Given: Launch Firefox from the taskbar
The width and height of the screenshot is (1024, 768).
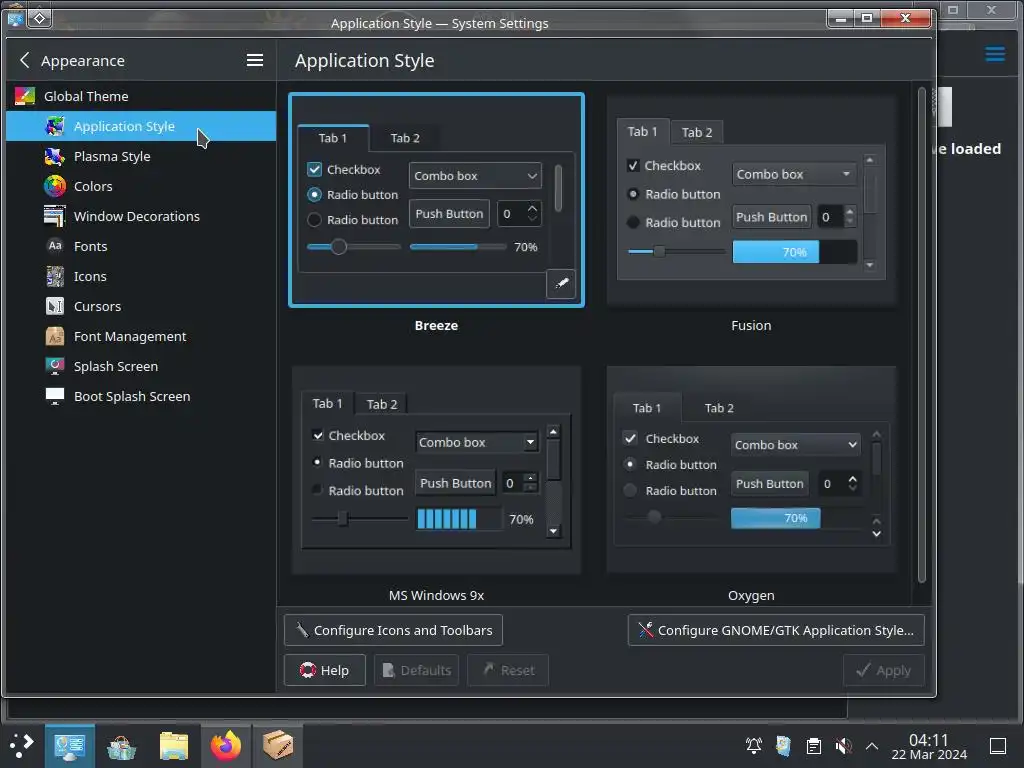Looking at the screenshot, I should [x=226, y=746].
